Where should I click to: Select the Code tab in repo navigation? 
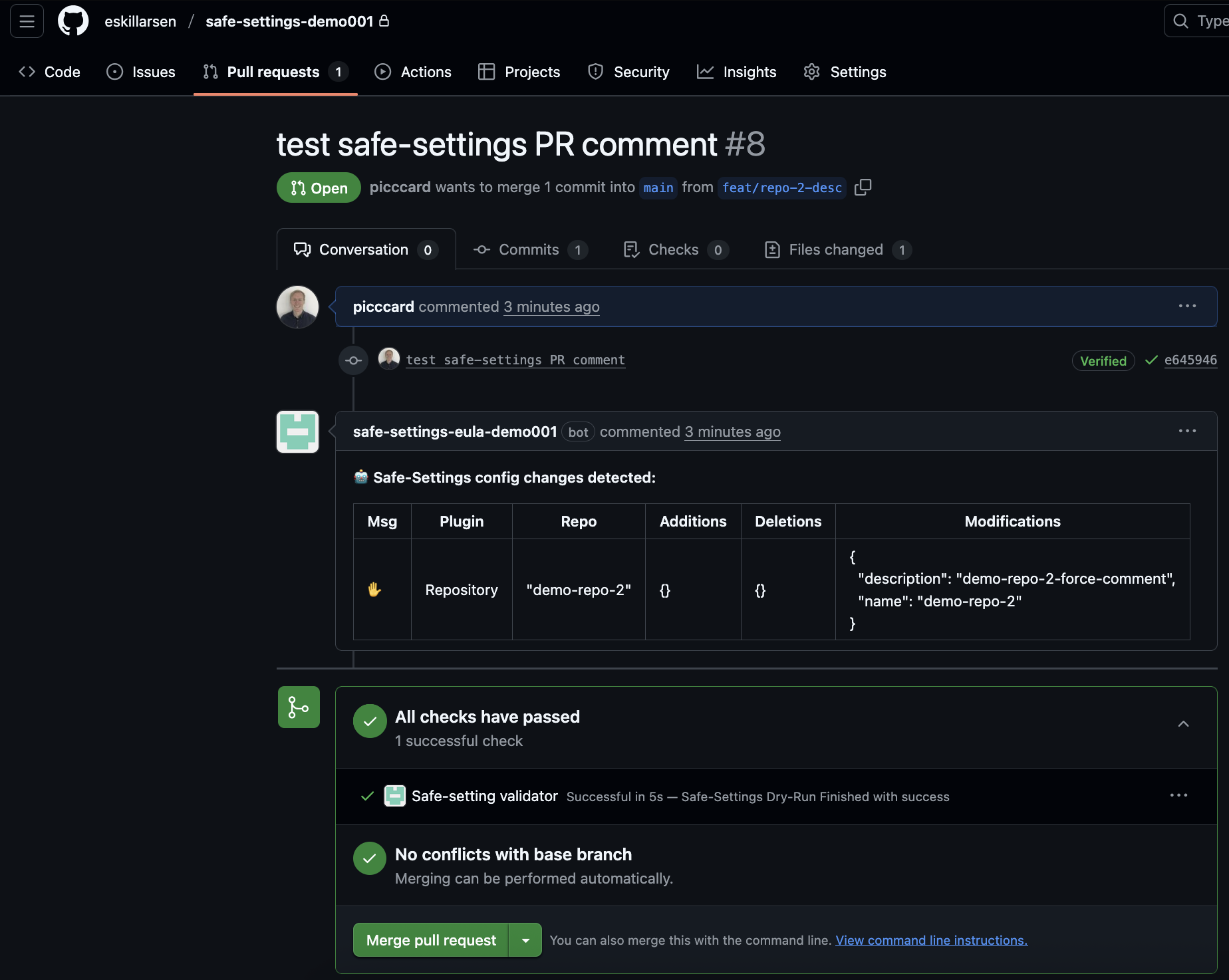(x=50, y=72)
